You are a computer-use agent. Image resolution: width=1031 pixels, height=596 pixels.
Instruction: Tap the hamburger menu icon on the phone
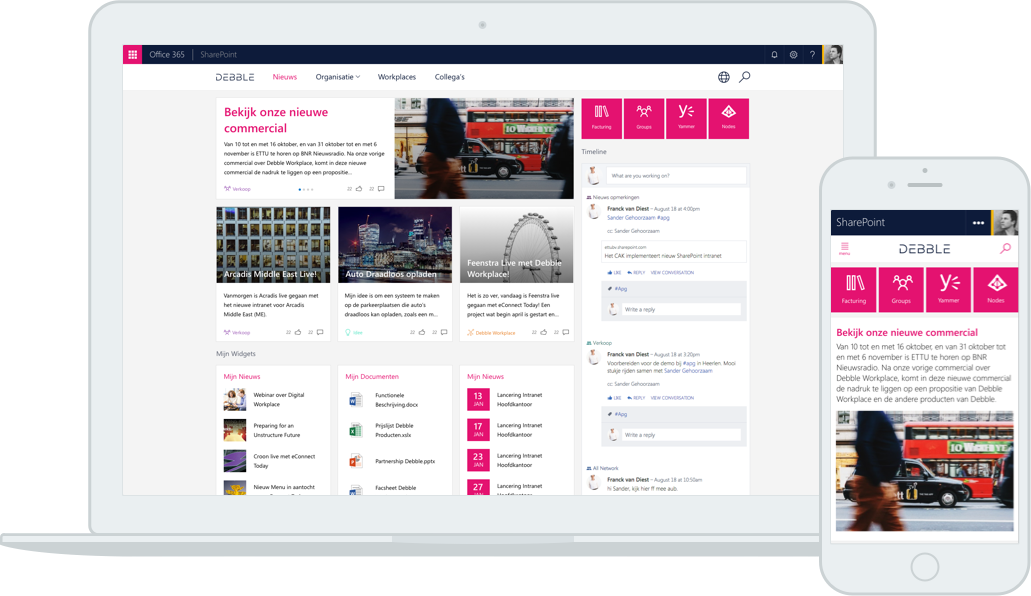pyautogui.click(x=845, y=249)
